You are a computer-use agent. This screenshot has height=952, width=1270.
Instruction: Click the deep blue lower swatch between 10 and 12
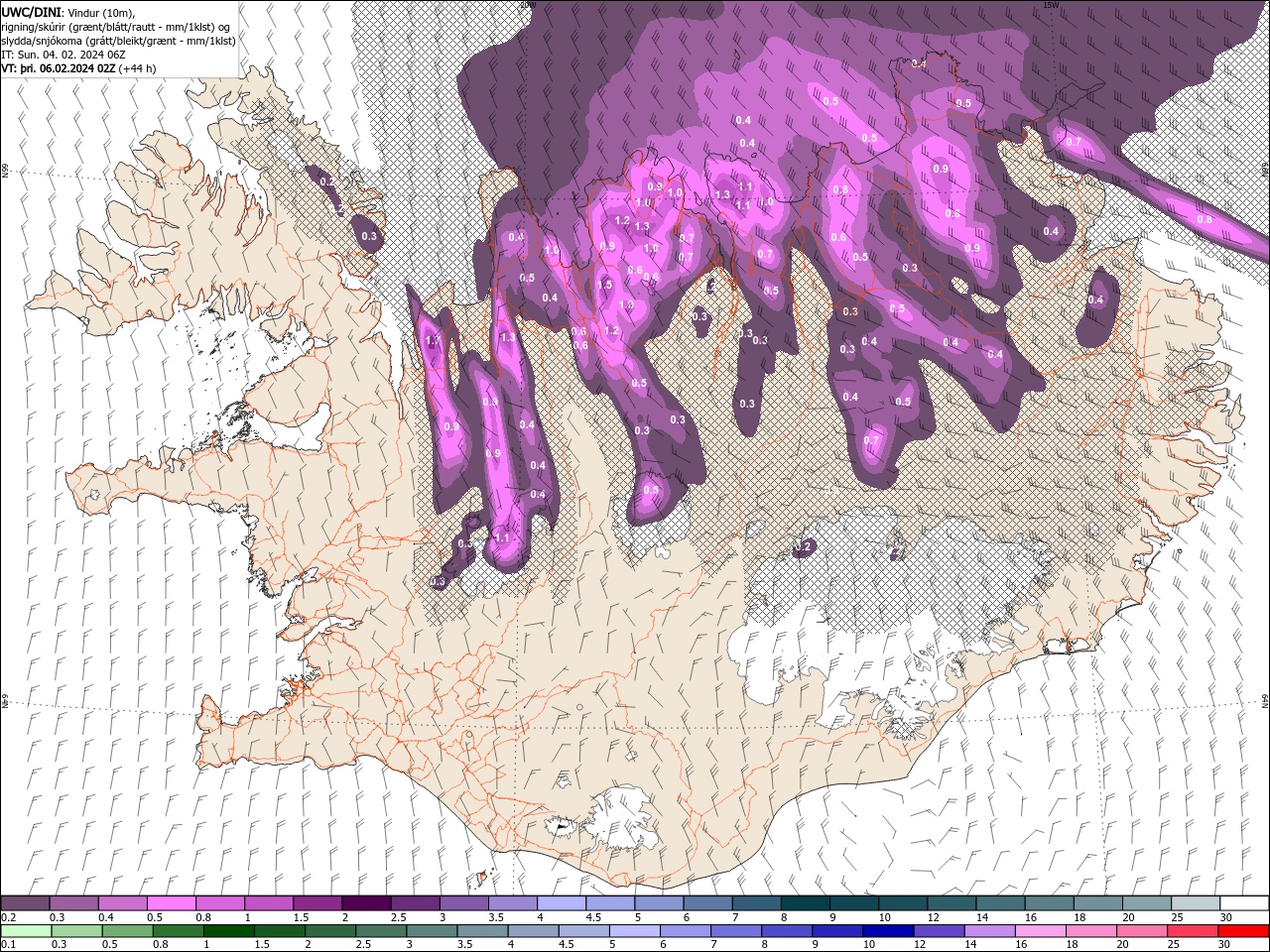point(888,931)
